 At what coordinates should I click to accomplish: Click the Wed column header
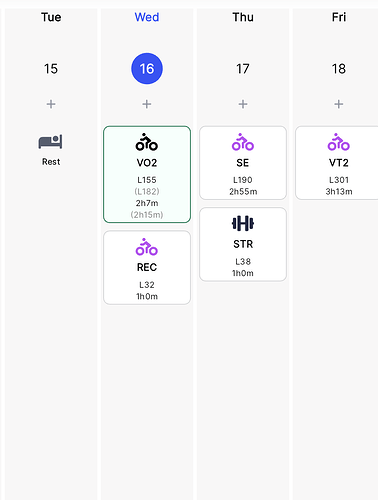click(x=147, y=17)
